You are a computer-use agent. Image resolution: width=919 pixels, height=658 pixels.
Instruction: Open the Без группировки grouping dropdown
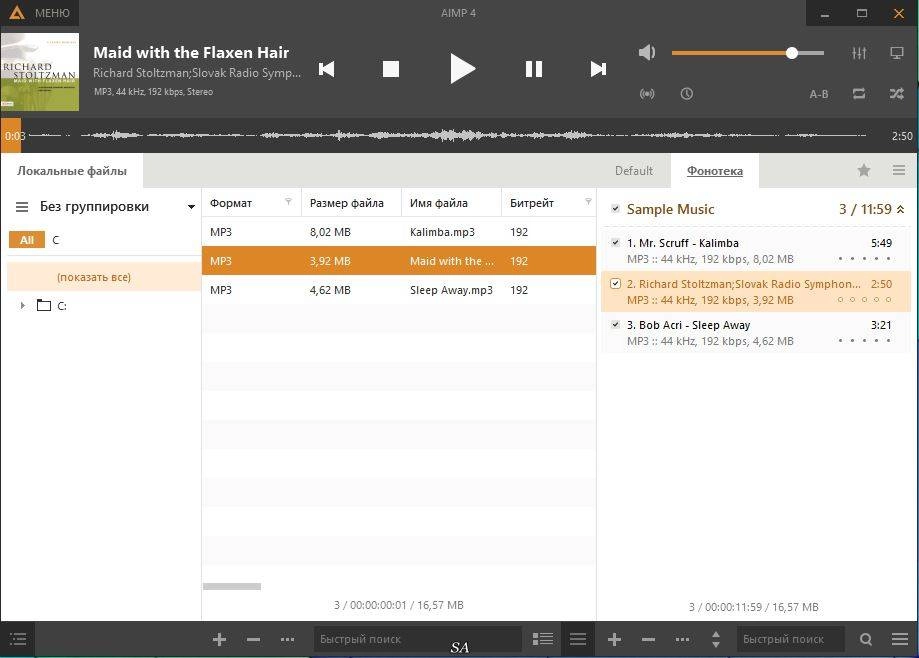tap(117, 207)
